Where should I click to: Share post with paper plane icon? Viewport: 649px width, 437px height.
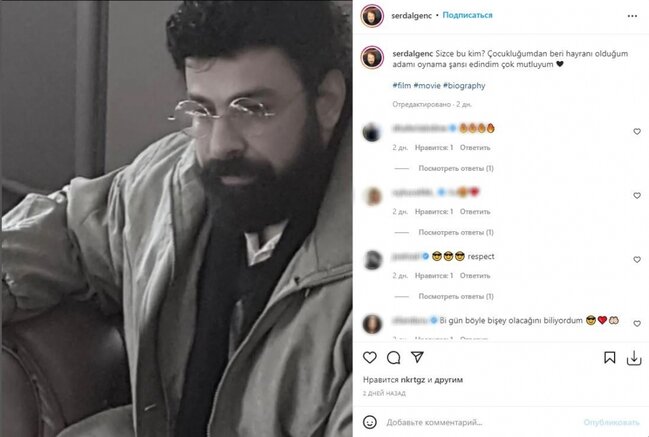click(417, 357)
